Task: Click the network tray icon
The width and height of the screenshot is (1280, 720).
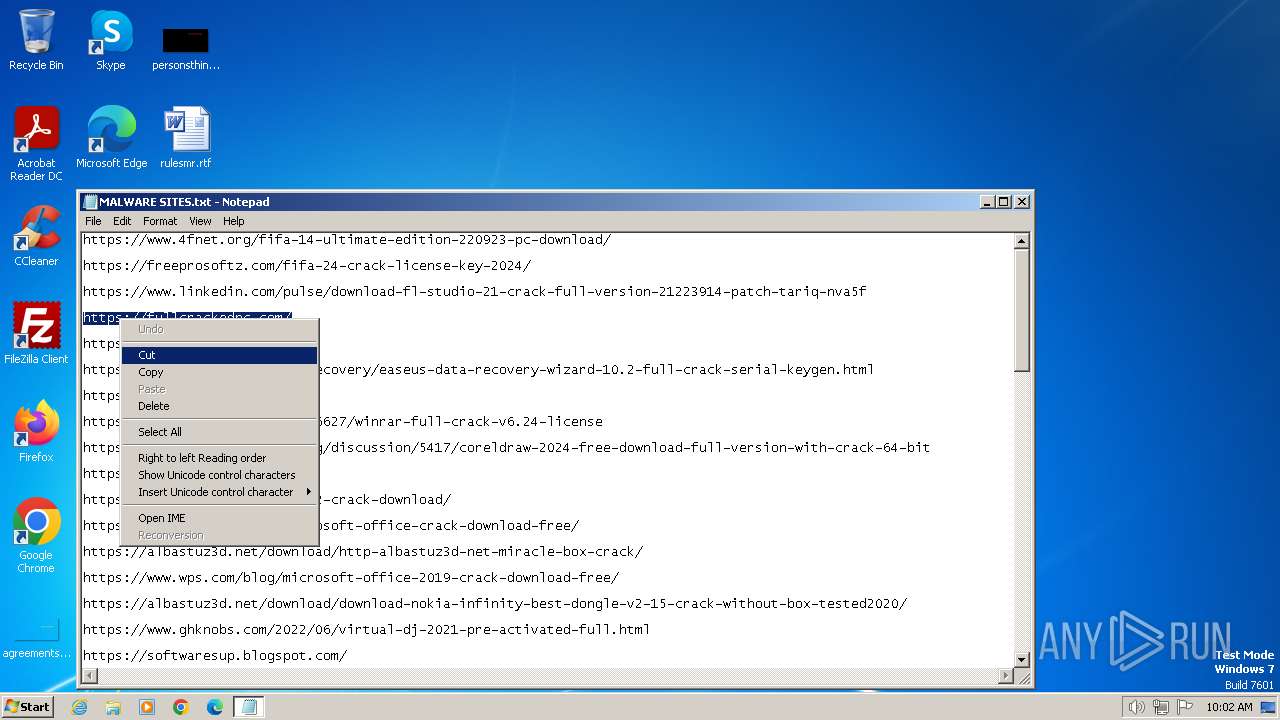Action: (1161, 707)
